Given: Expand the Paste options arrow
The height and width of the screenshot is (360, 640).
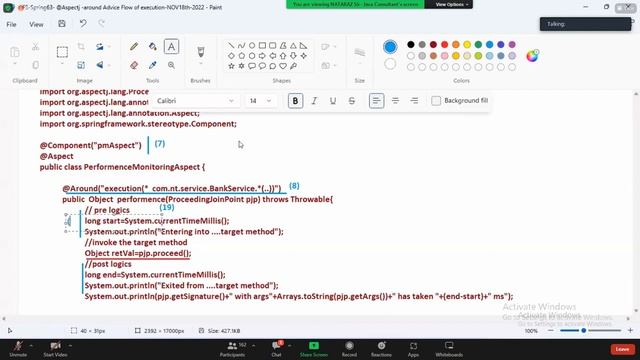Looking at the screenshot, I should tap(15, 64).
